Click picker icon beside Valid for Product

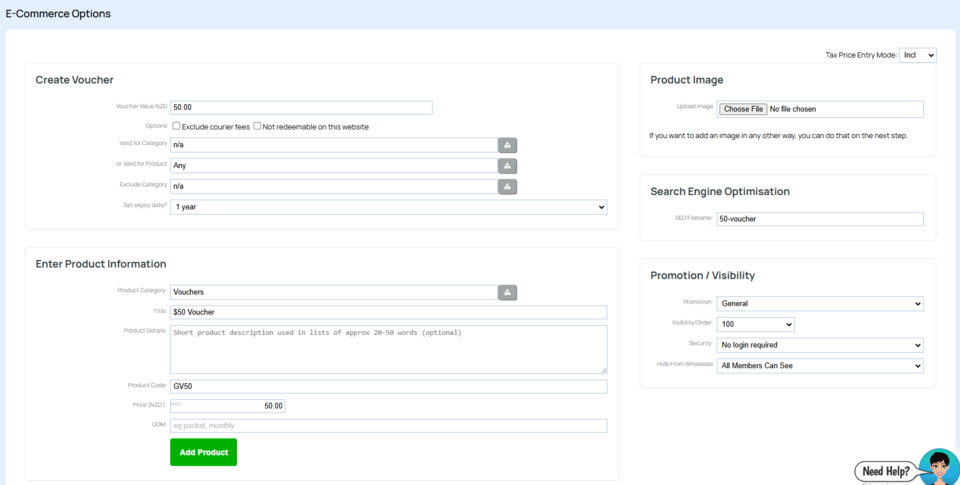(x=507, y=165)
